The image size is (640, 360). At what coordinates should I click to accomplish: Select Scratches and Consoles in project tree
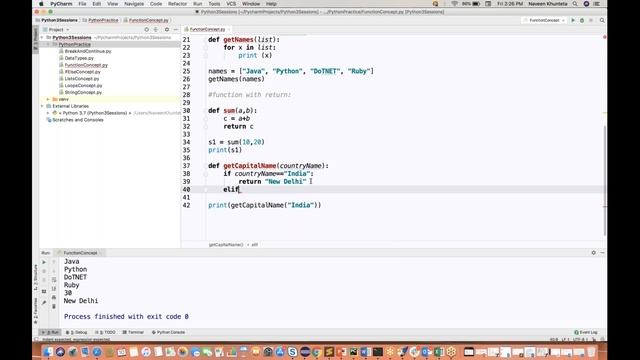point(78,120)
